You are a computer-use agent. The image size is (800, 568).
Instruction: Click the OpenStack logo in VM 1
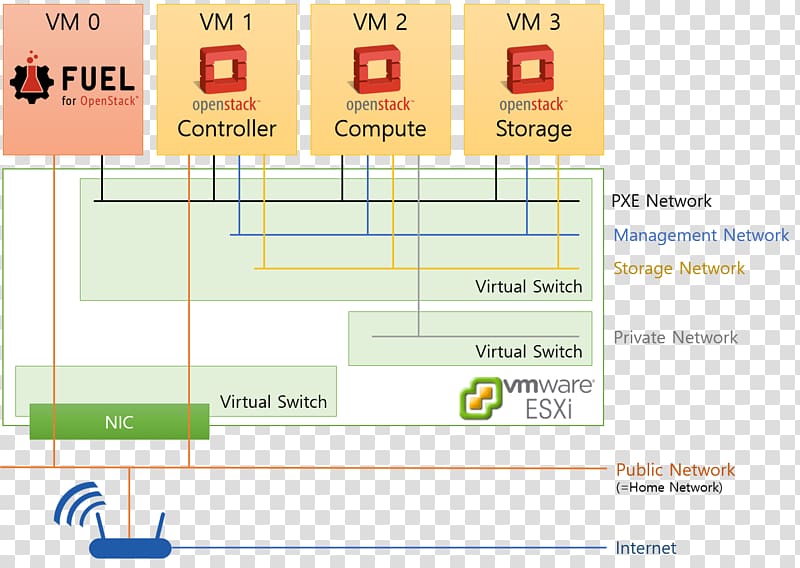[x=226, y=79]
